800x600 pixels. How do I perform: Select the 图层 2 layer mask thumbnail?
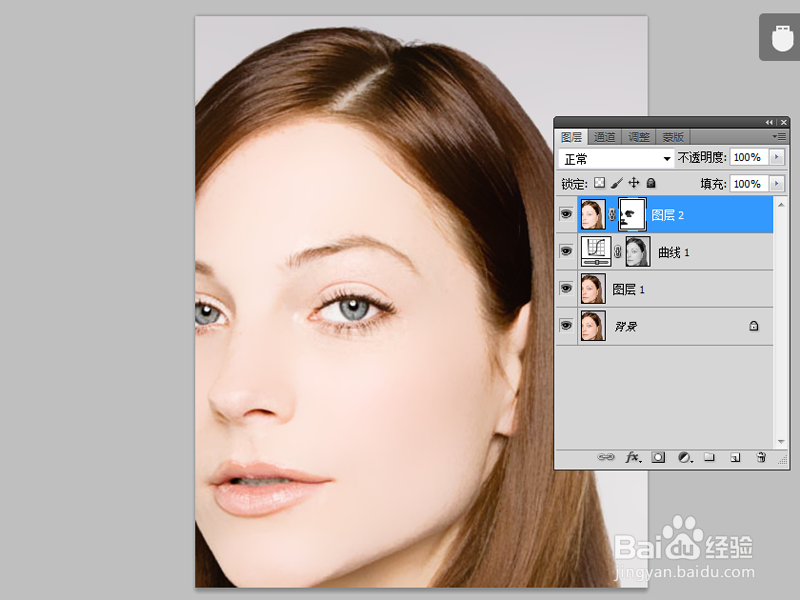coord(632,215)
